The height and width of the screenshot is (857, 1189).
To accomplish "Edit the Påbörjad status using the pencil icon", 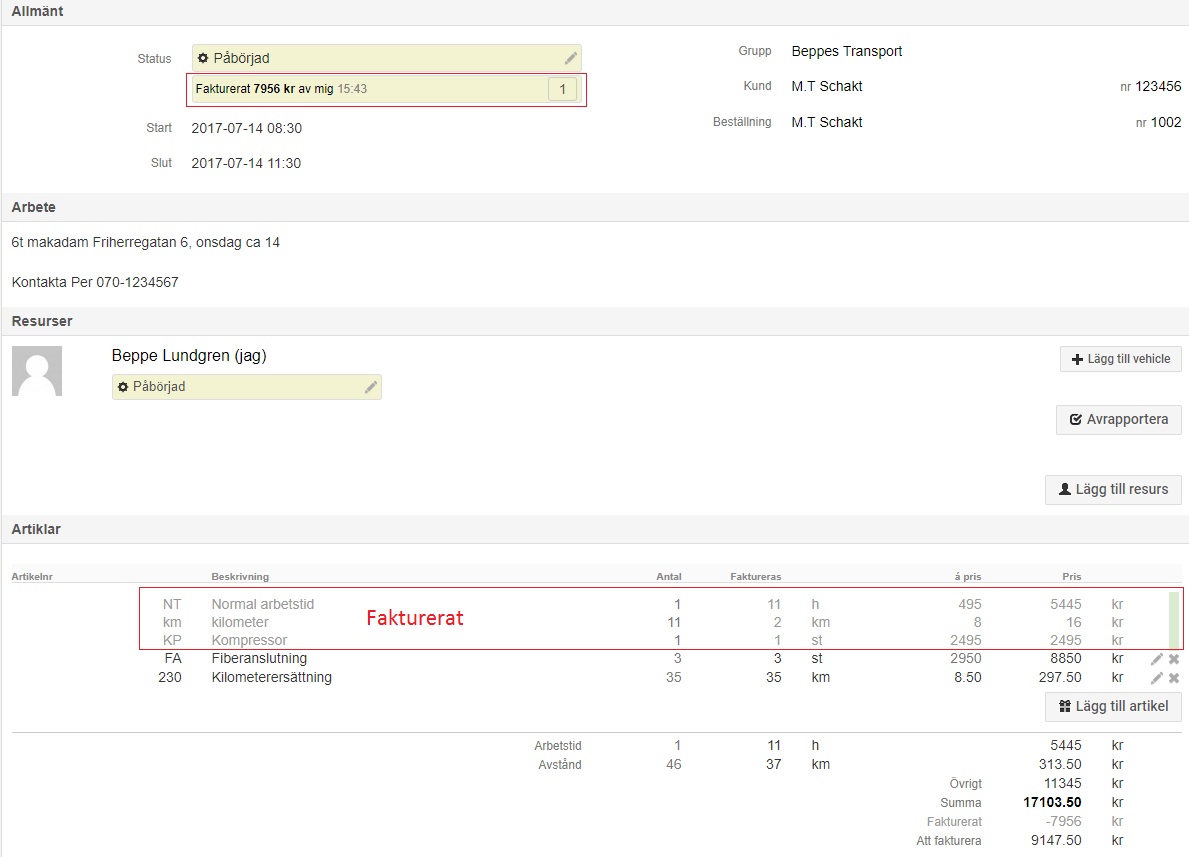I will 570,57.
